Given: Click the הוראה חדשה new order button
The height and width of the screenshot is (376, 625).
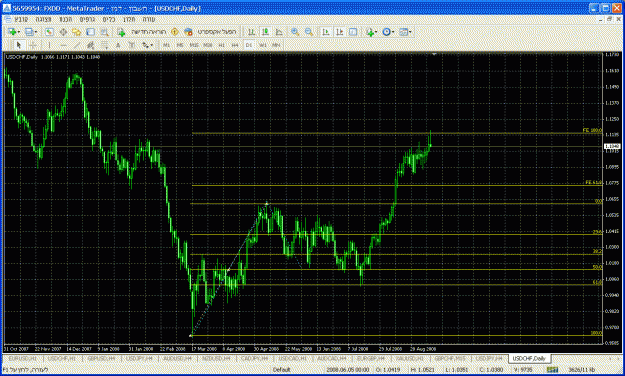Looking at the screenshot, I should click(148, 32).
